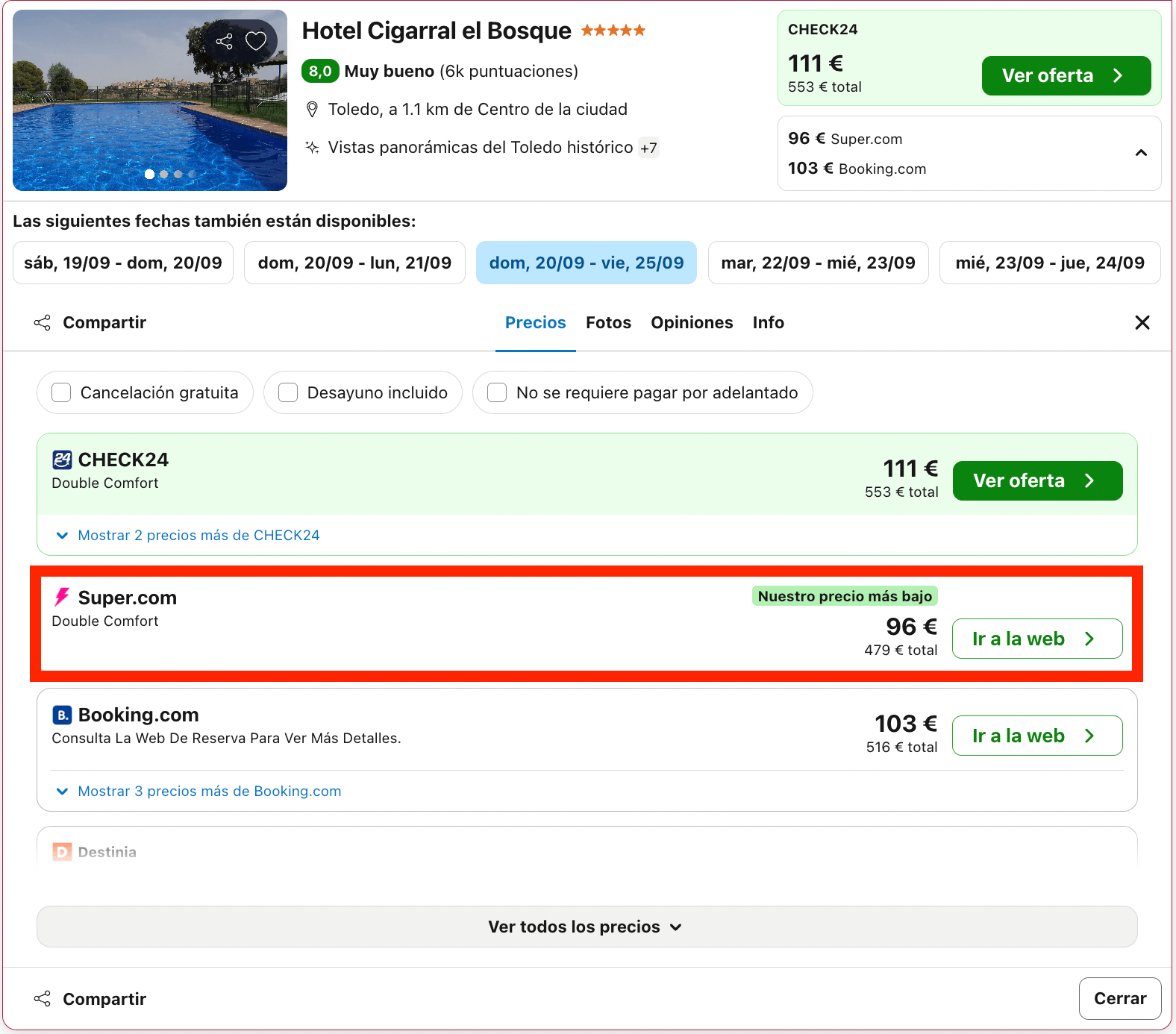The width and height of the screenshot is (1176, 1034).
Task: Click the orange five-star rating
Action: [613, 31]
